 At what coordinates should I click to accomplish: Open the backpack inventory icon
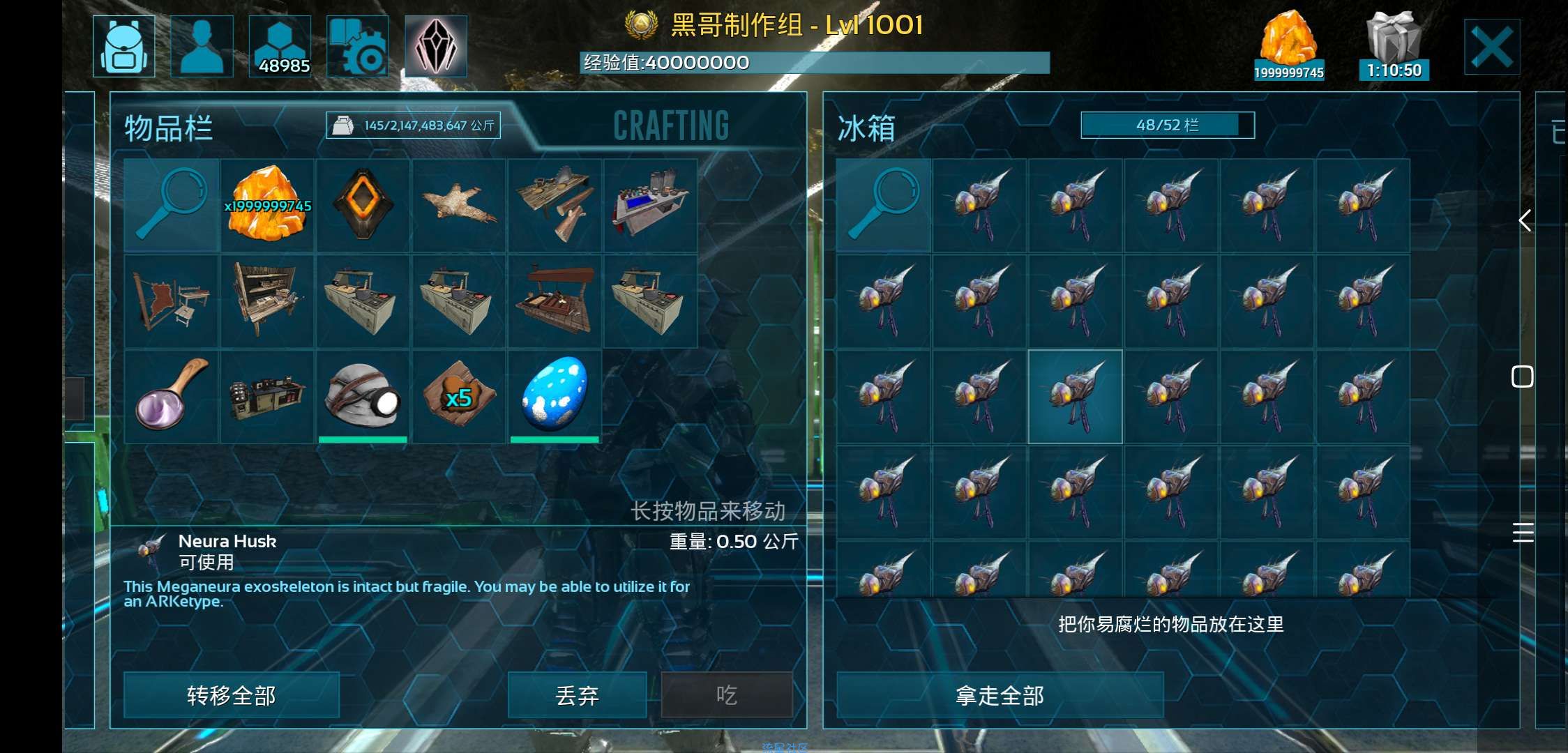tap(123, 46)
